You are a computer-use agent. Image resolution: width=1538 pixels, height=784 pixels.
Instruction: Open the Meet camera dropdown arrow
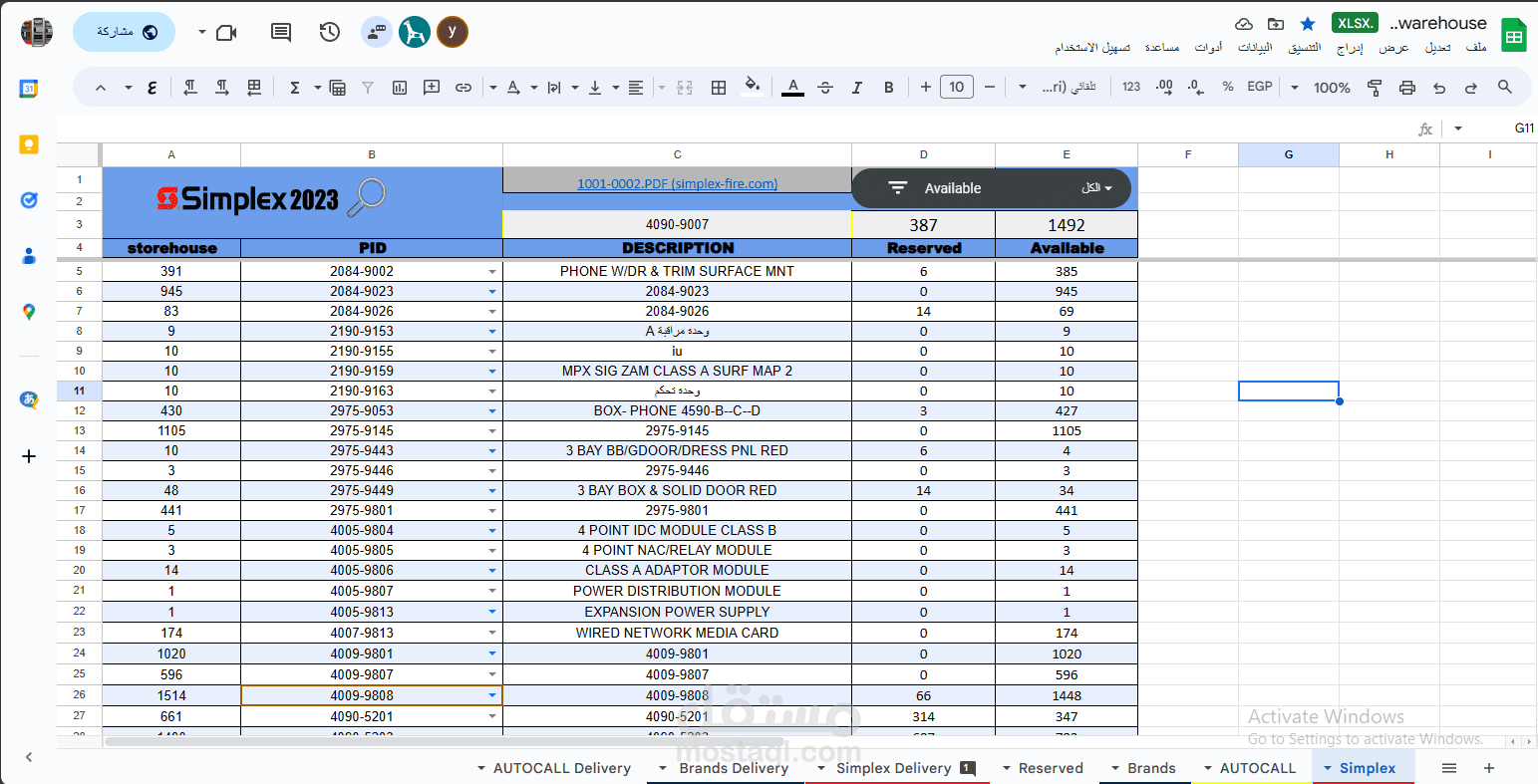click(x=202, y=32)
